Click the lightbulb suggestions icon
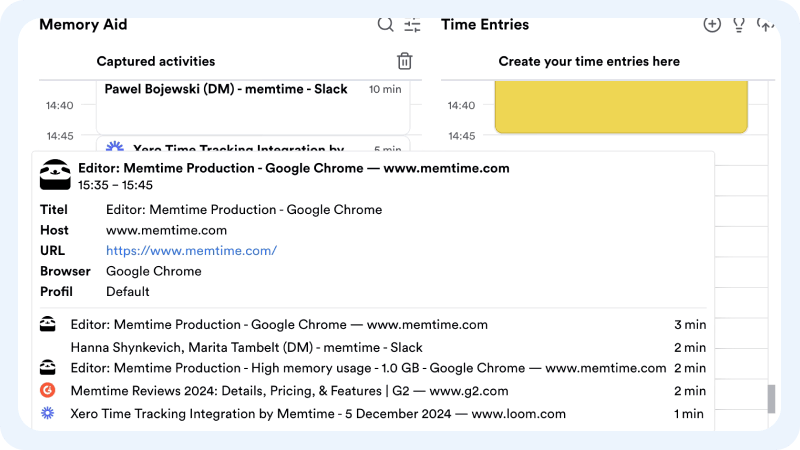Image resolution: width=800 pixels, height=450 pixels. pyautogui.click(x=739, y=25)
